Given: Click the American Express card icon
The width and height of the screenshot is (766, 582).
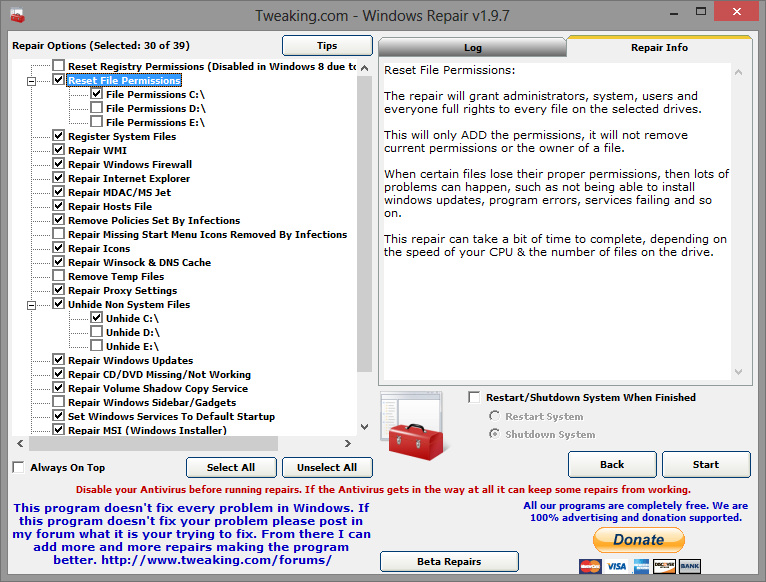Looking at the screenshot, I should tap(640, 566).
